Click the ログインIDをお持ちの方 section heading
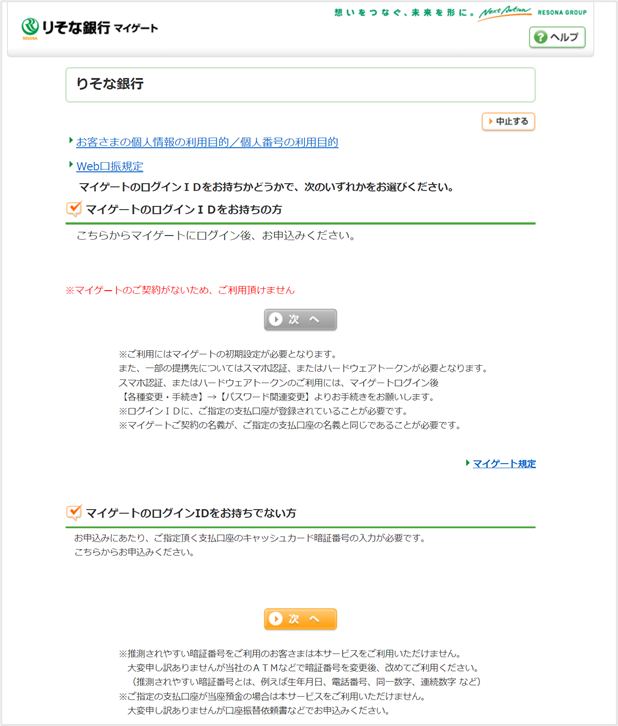 click(x=184, y=209)
